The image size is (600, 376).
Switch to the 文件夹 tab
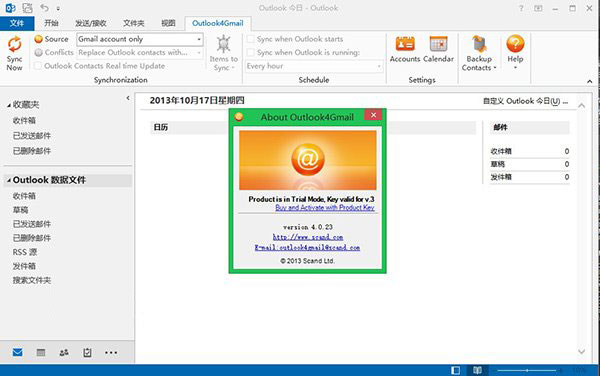tap(134, 23)
